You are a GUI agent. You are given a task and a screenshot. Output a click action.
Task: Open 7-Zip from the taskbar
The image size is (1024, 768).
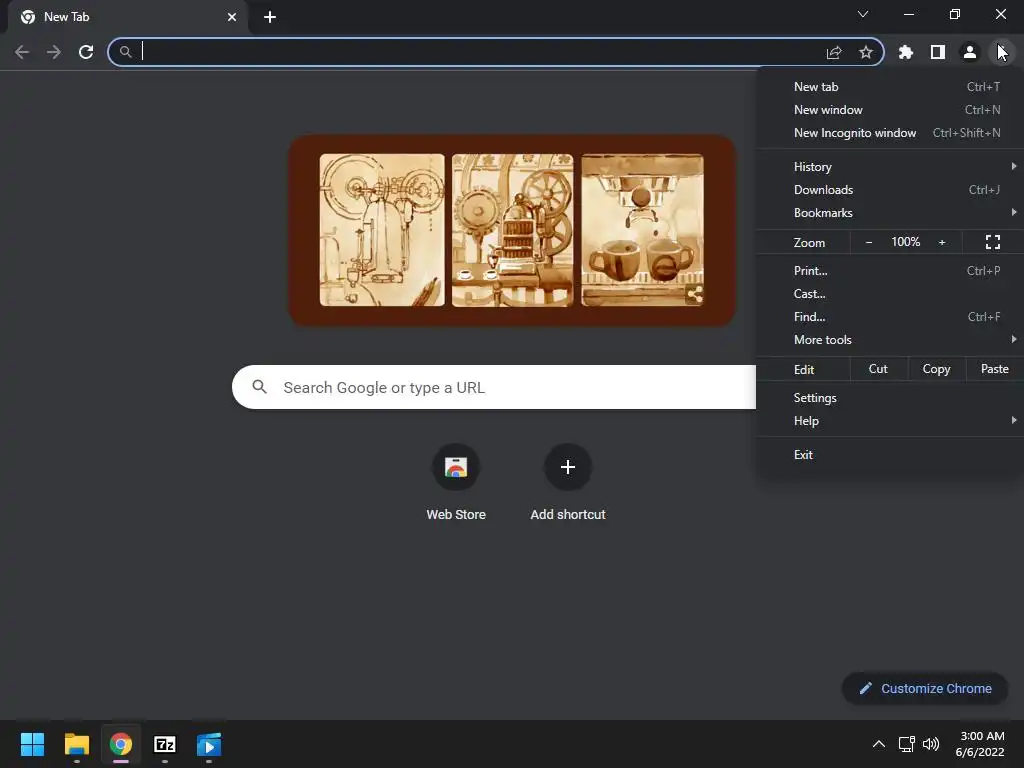click(x=165, y=744)
